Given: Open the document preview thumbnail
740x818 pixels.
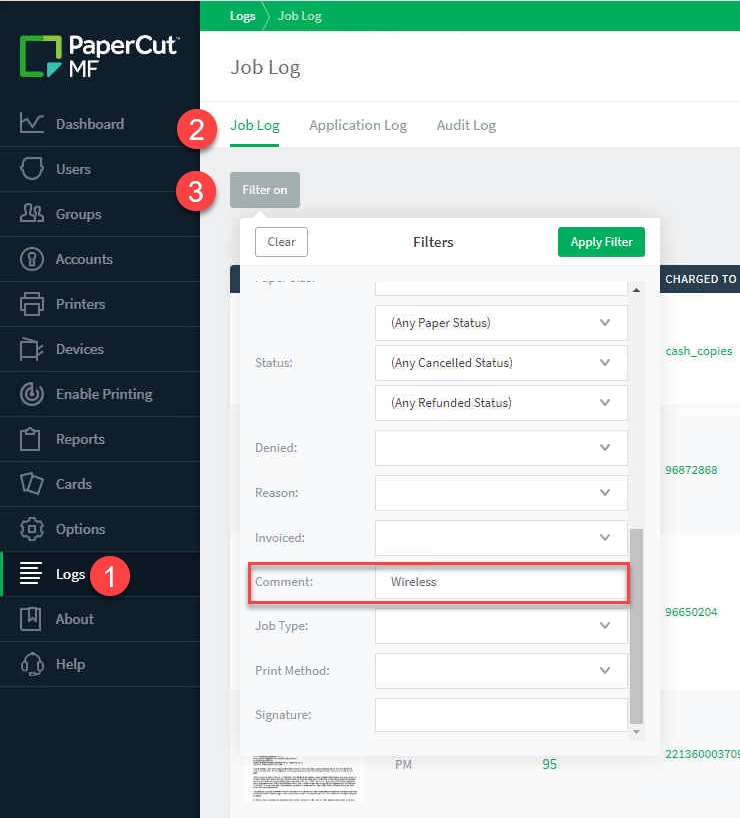Looking at the screenshot, I should coord(305,777).
